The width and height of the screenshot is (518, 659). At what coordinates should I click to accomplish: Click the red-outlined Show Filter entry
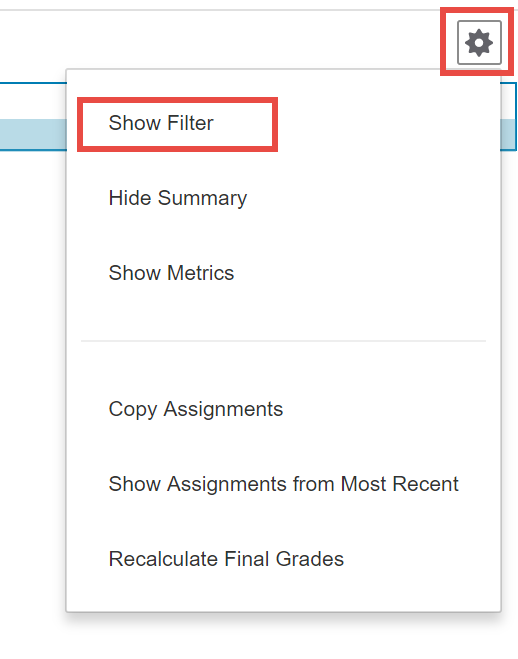click(x=177, y=124)
